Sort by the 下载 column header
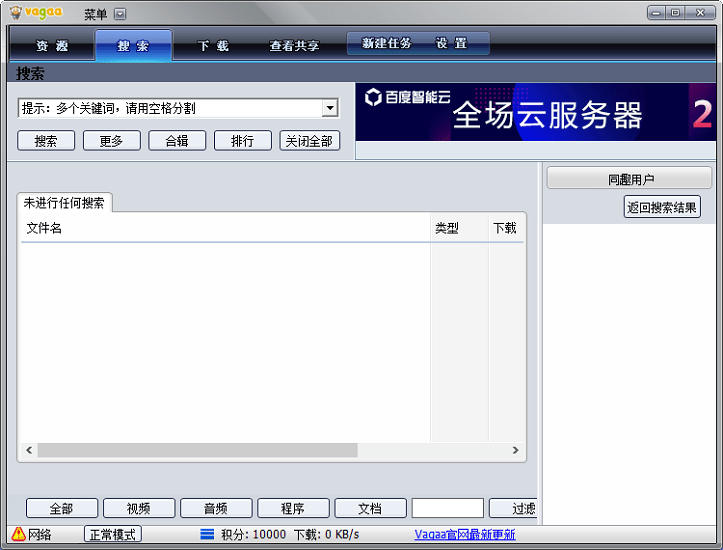 click(x=506, y=228)
